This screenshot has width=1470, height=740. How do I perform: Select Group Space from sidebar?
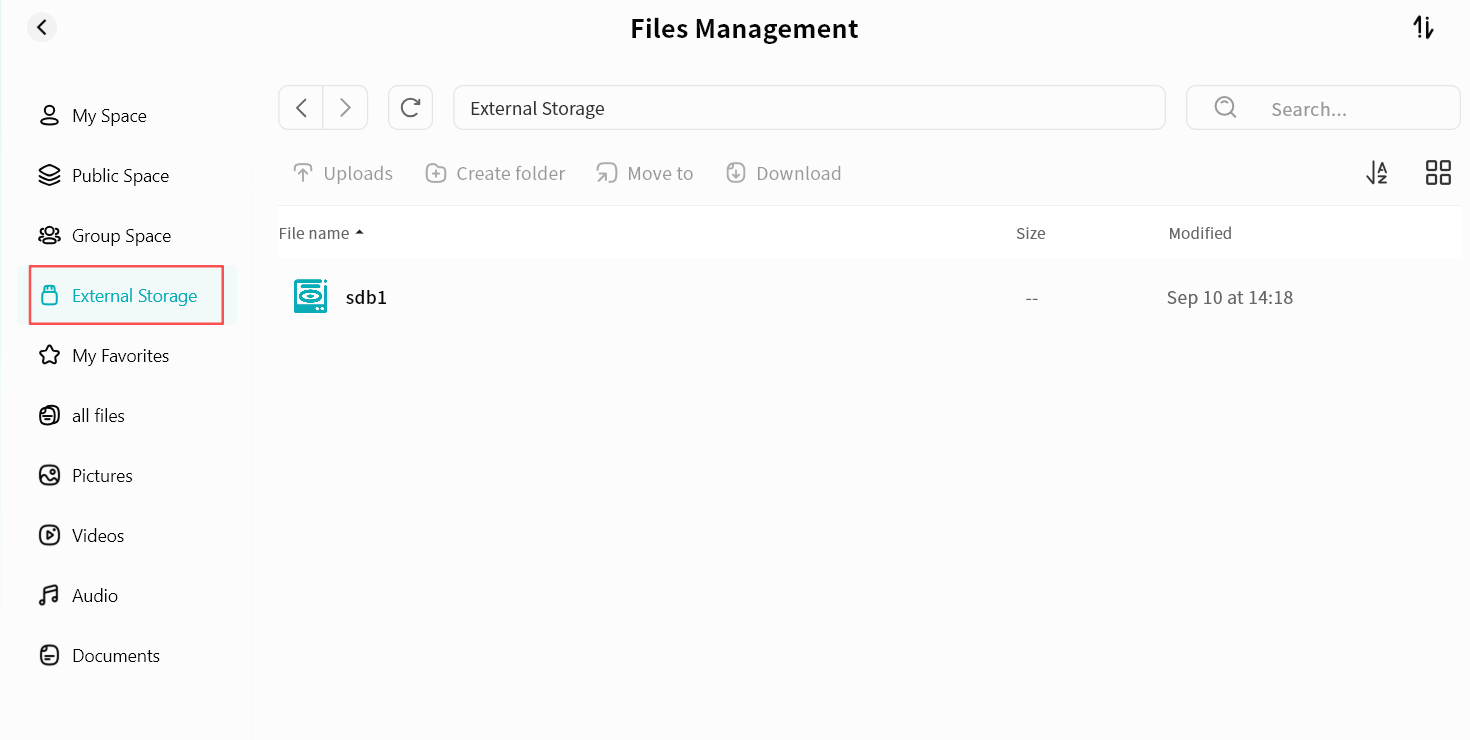121,236
